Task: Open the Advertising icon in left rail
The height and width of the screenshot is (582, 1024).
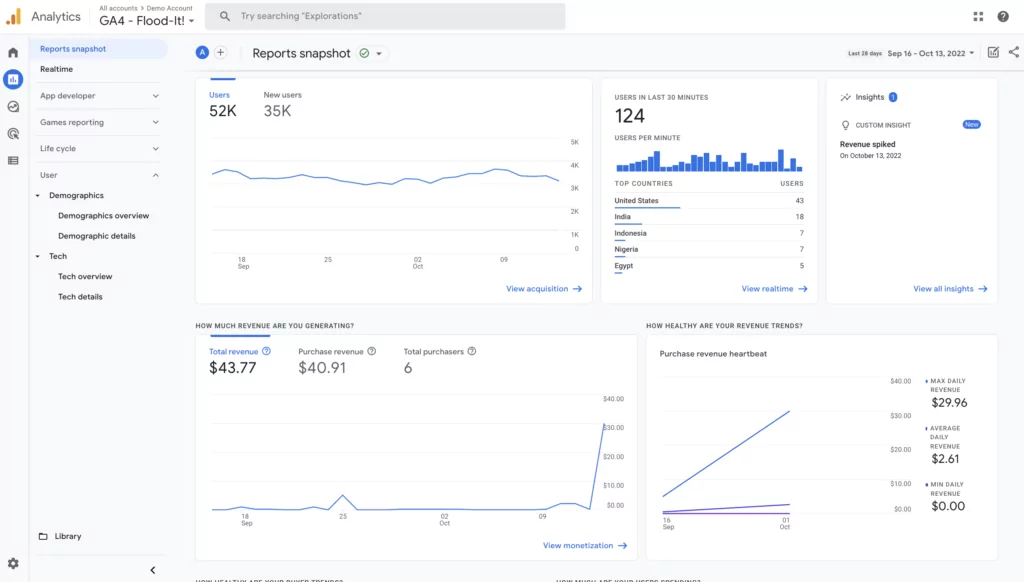Action: pos(13,133)
